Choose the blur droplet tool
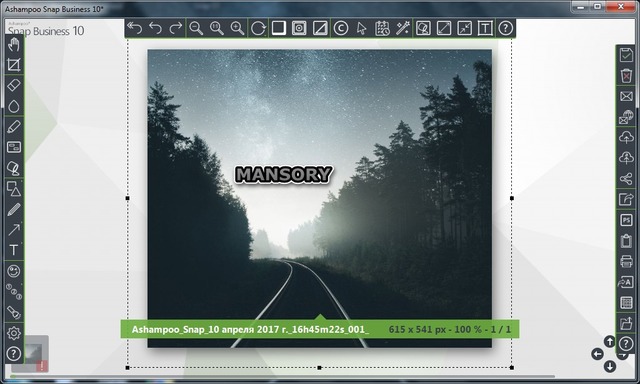The width and height of the screenshot is (640, 384). (13, 106)
